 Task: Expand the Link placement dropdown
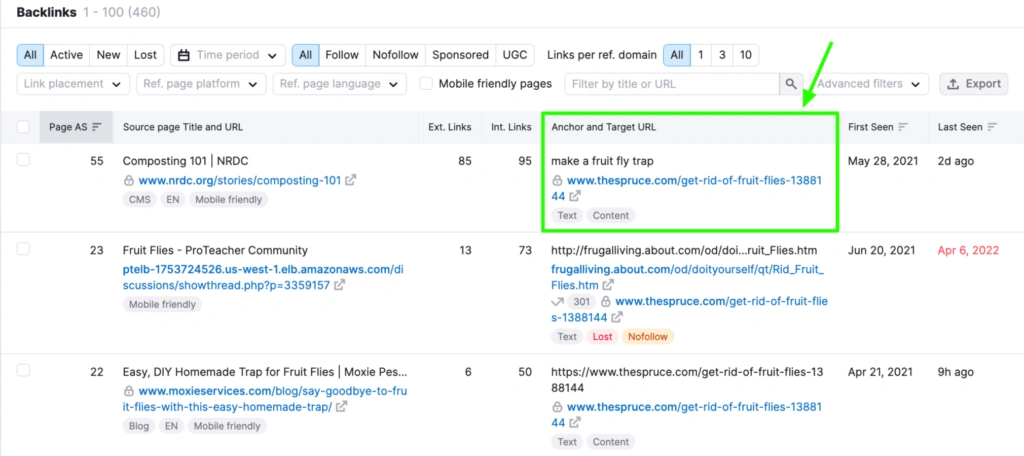coord(74,84)
